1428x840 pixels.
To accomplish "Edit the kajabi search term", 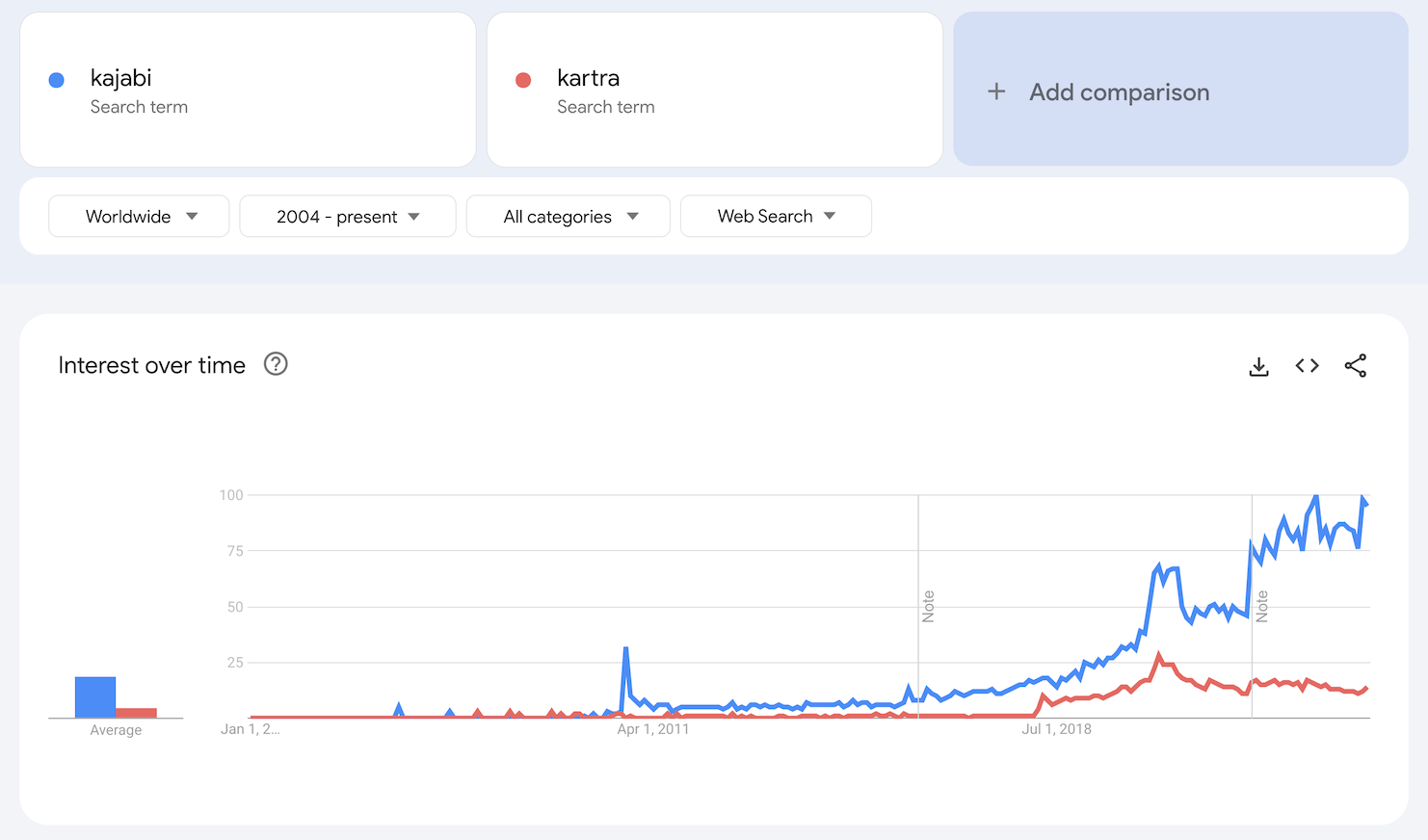I will point(121,78).
